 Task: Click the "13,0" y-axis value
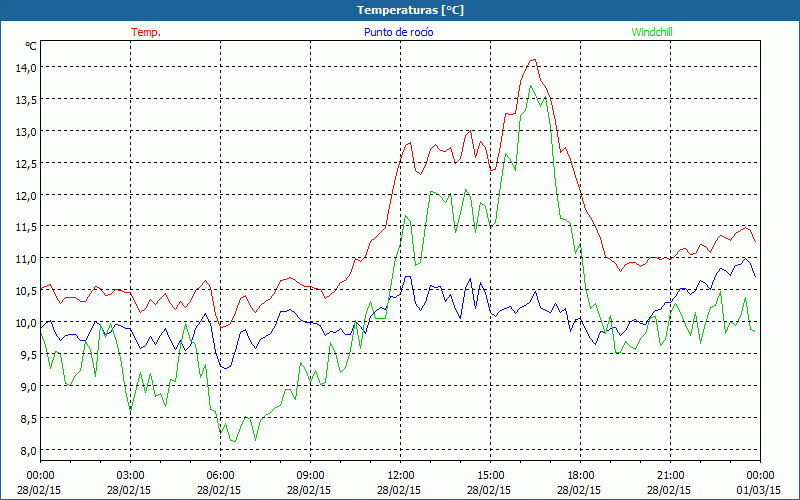pos(26,131)
